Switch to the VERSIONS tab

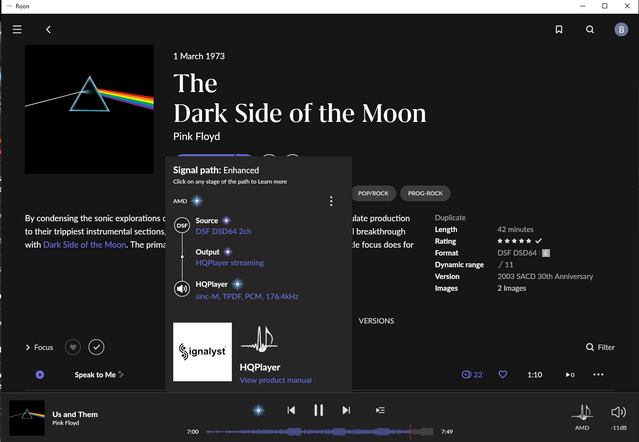pyautogui.click(x=376, y=321)
